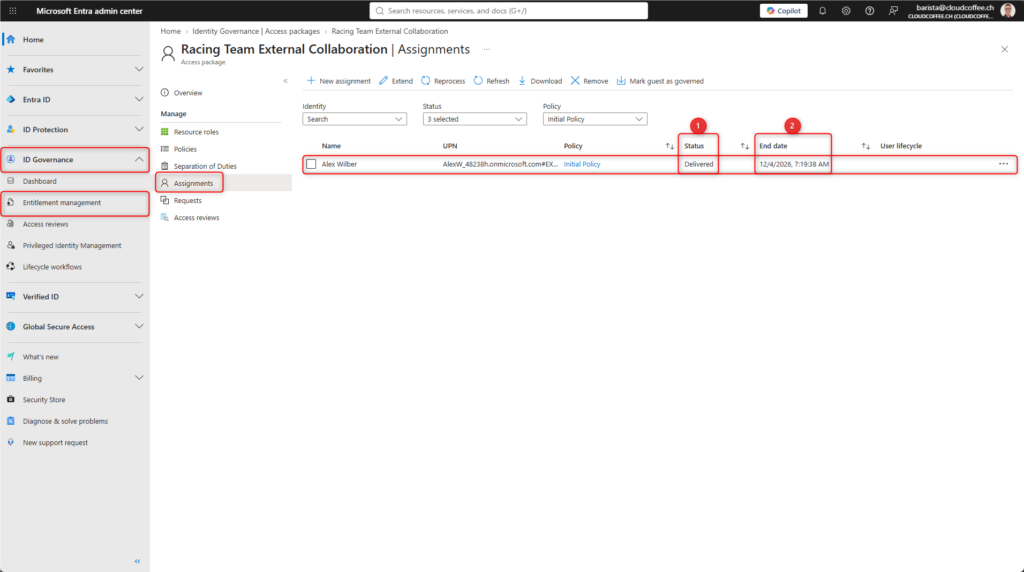1024x572 pixels.
Task: Sort by the End date column
Action: click(x=865, y=146)
